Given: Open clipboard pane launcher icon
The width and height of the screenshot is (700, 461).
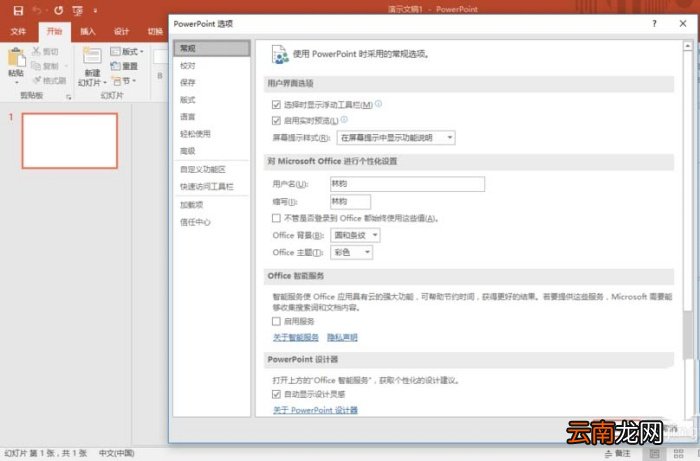Looking at the screenshot, I should pos(68,96).
